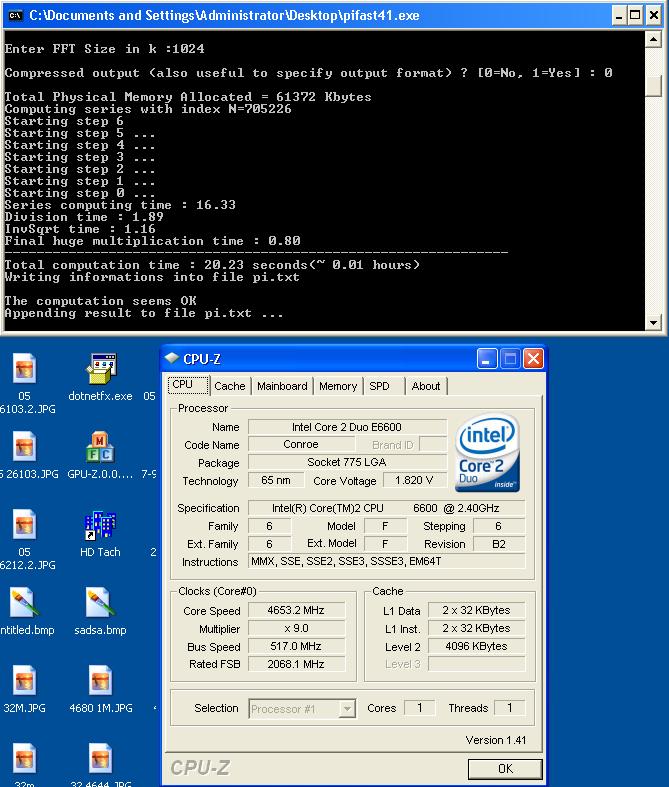Viewport: 669px width, 787px height.
Task: Click the command prompt title bar icon
Action: [x=15, y=16]
